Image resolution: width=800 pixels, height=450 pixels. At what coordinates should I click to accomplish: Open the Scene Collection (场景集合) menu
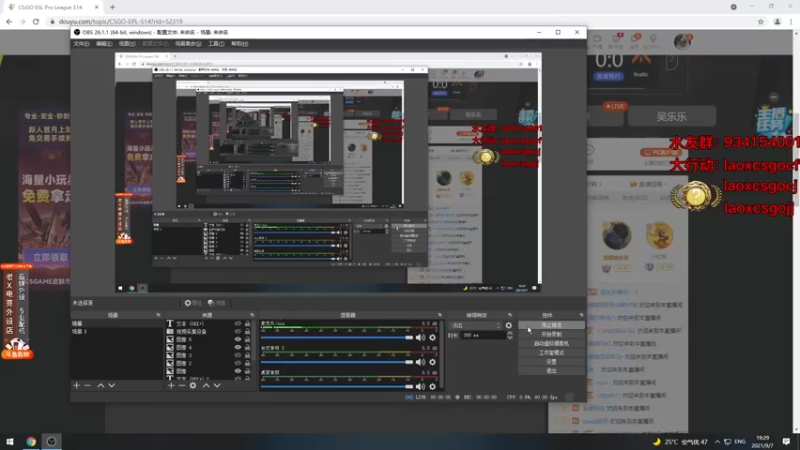pyautogui.click(x=188, y=44)
